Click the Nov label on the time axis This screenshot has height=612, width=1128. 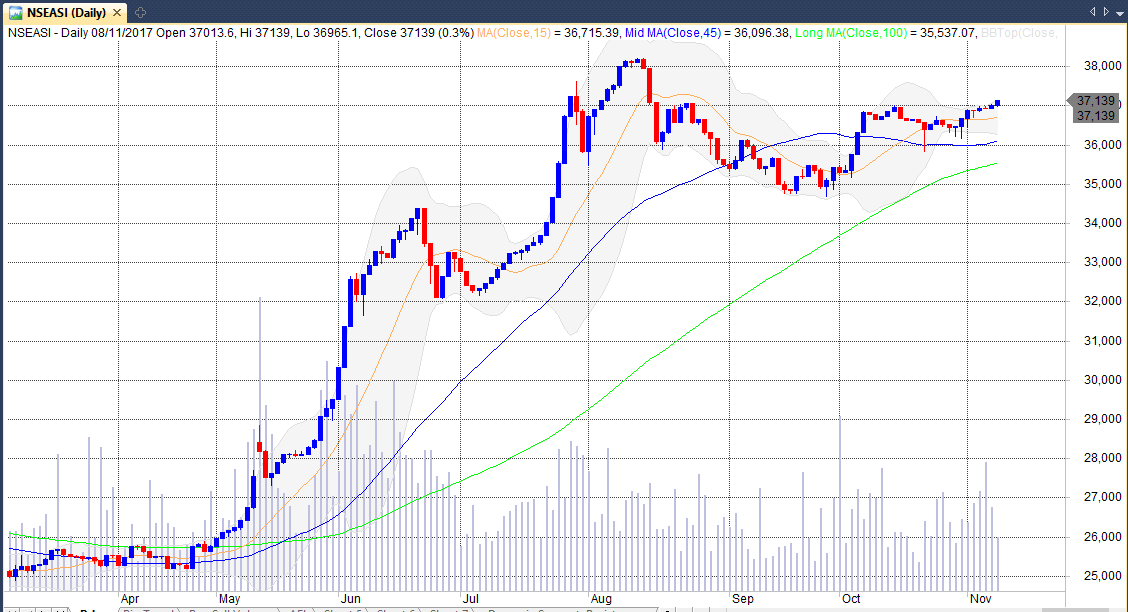(x=981, y=598)
